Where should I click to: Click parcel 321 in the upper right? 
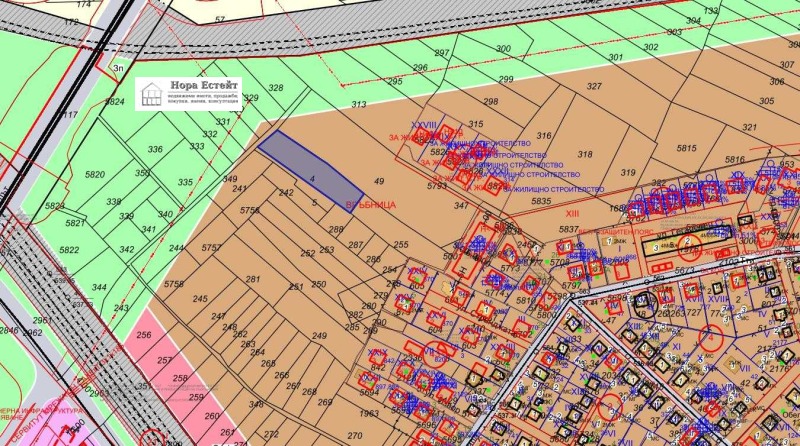[750, 128]
